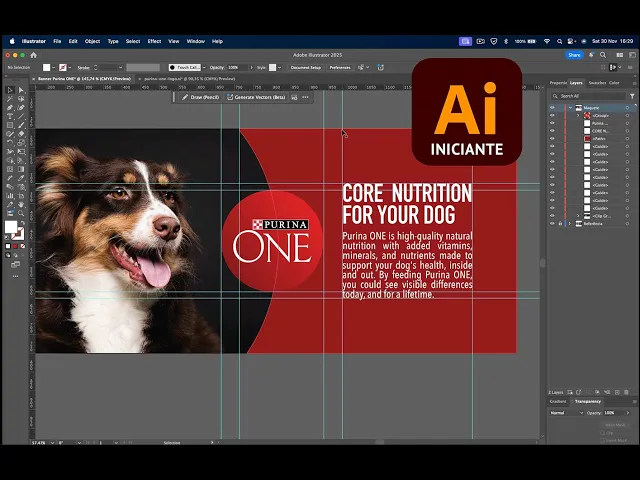
Task: Open the Wi-Fi status menu
Action: pos(547,41)
